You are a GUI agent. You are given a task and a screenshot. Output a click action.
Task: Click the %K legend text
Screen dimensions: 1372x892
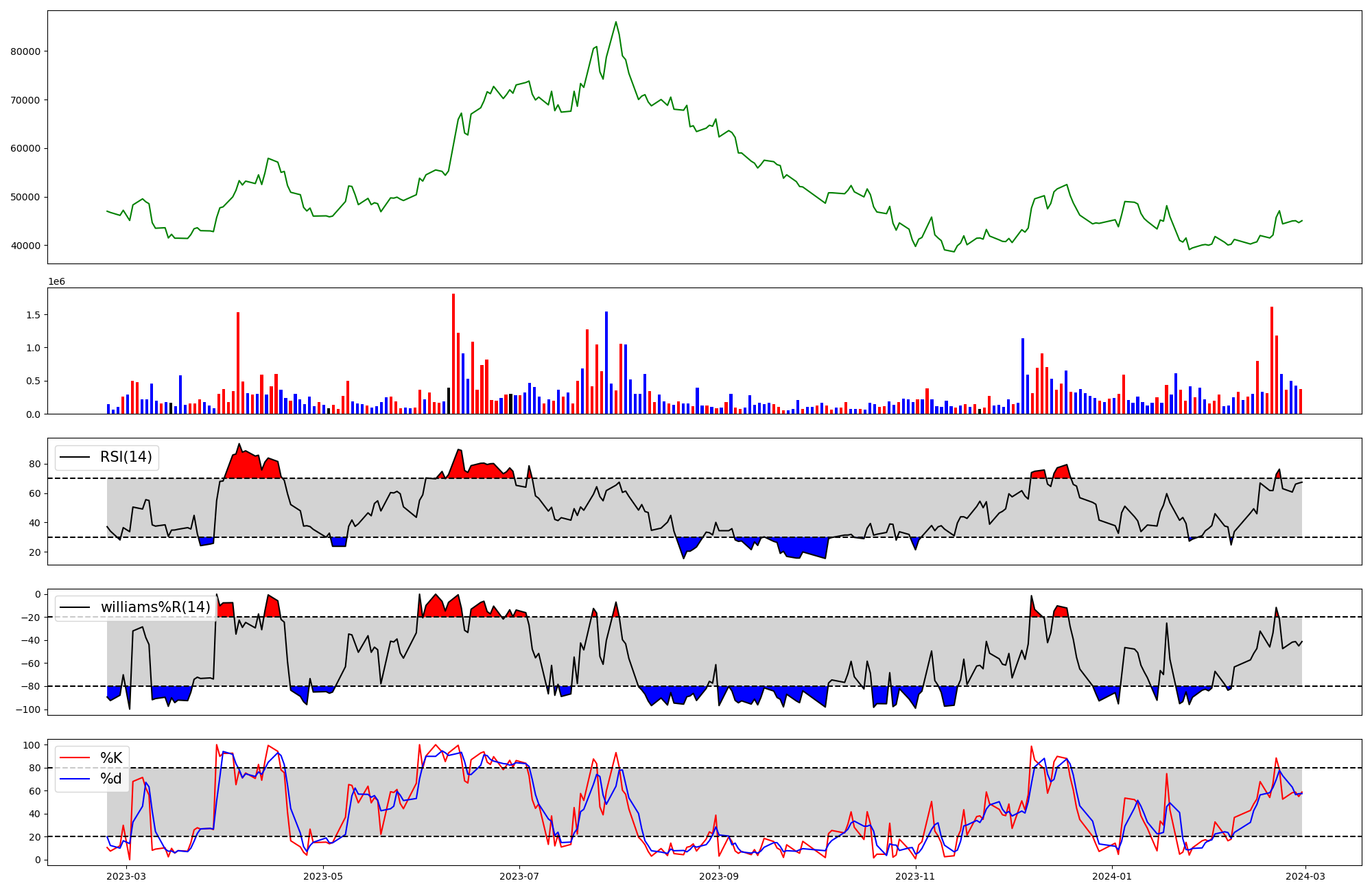(x=111, y=758)
